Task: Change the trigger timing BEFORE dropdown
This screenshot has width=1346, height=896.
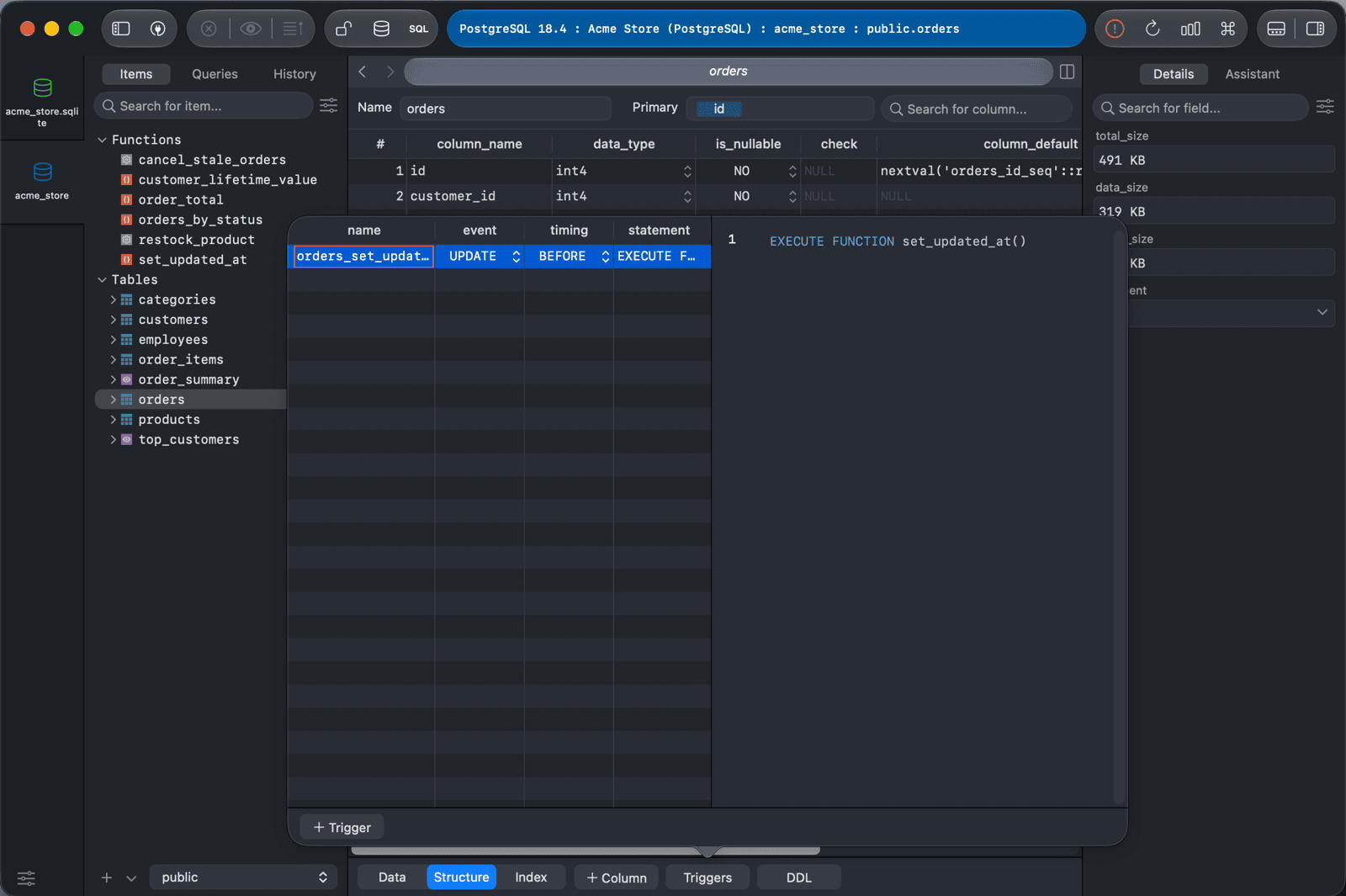Action: [x=570, y=256]
